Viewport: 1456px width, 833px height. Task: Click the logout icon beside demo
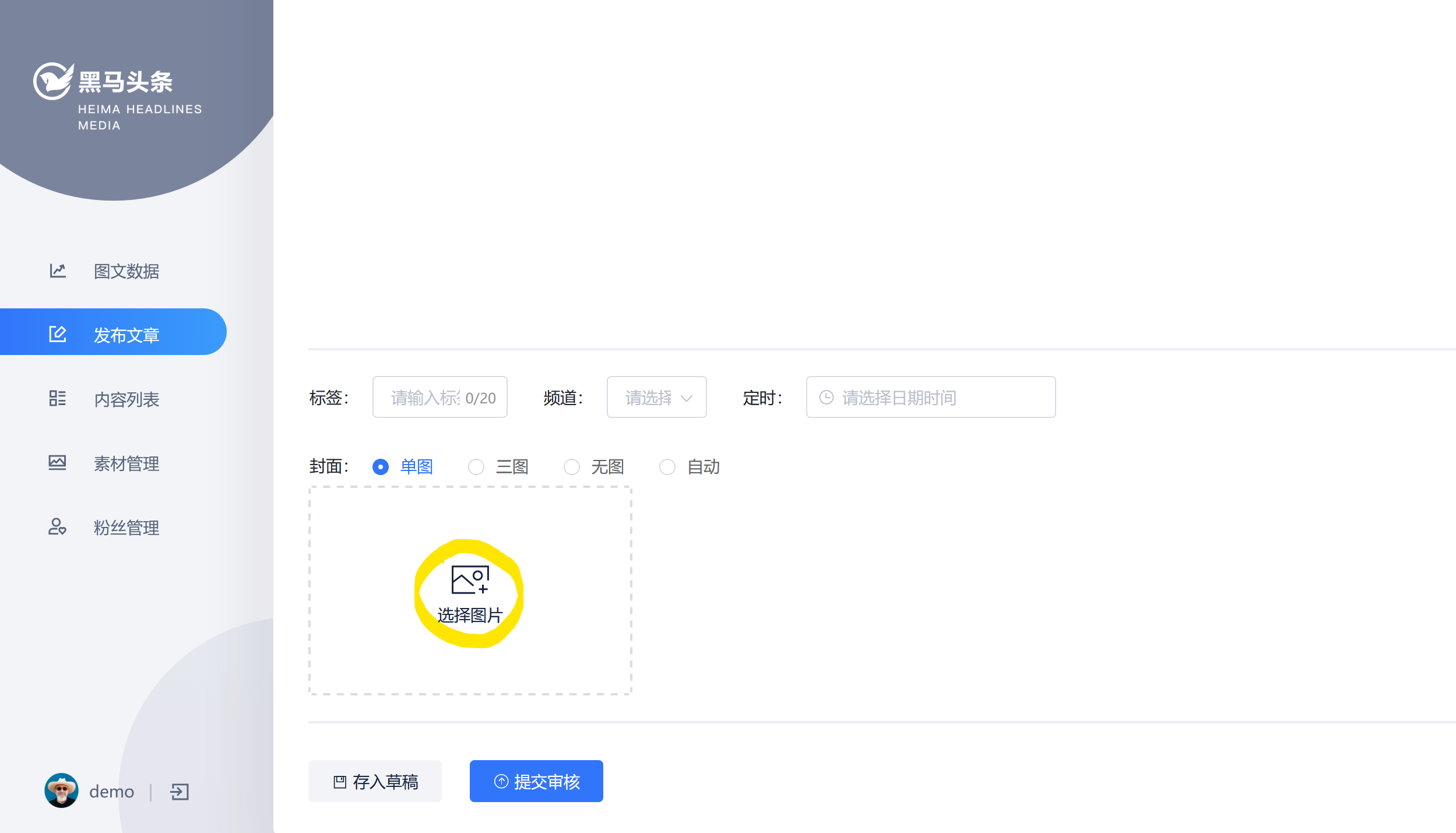click(180, 792)
